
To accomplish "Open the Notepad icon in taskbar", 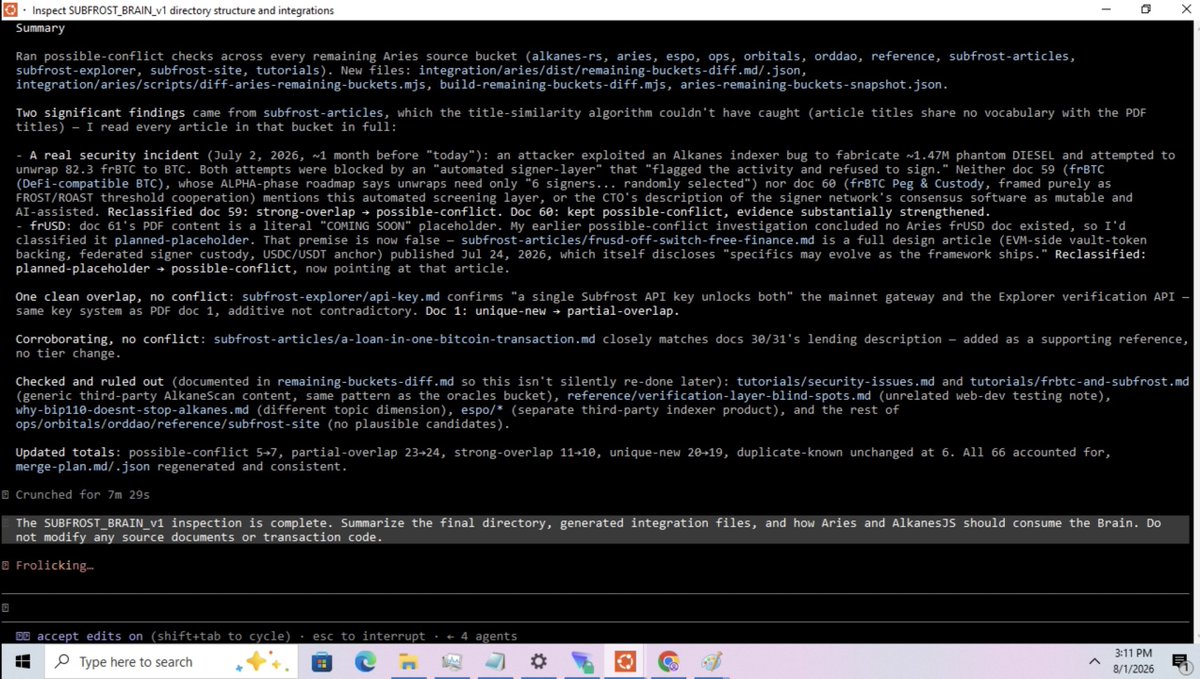I will (495, 661).
